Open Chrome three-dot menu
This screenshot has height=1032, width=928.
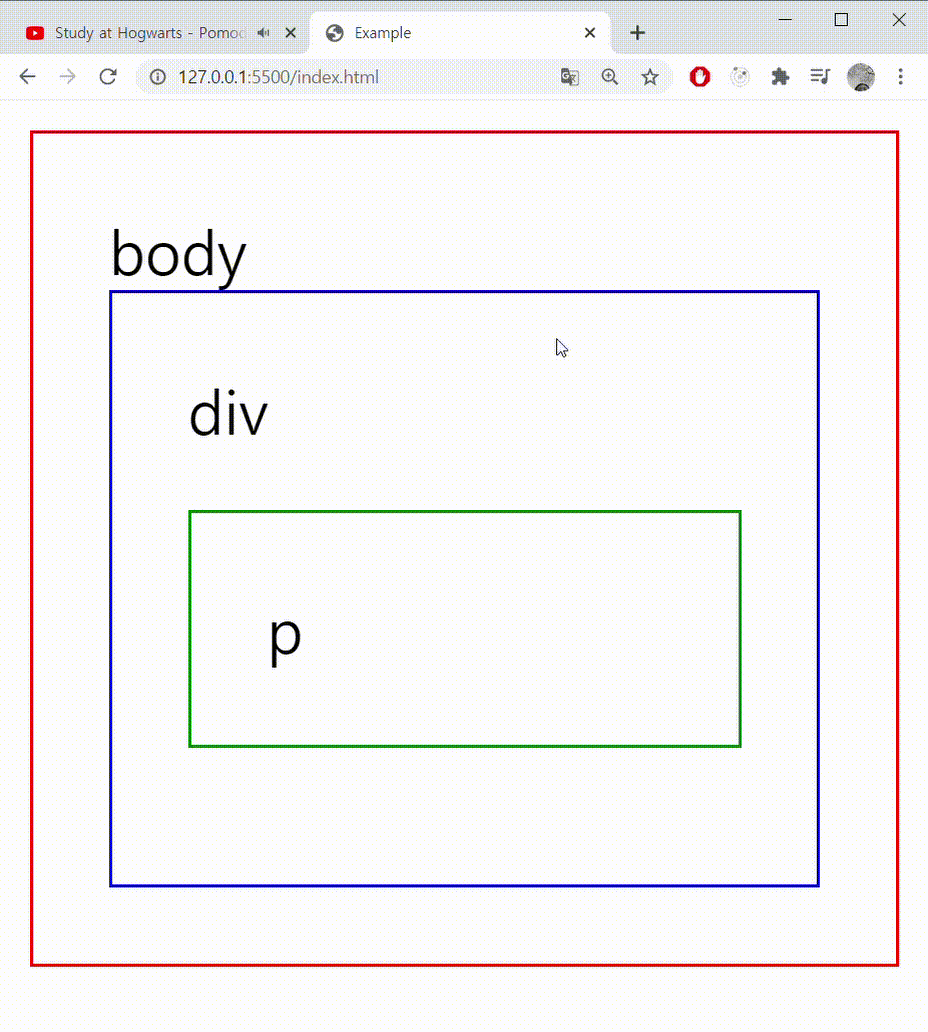(900, 77)
